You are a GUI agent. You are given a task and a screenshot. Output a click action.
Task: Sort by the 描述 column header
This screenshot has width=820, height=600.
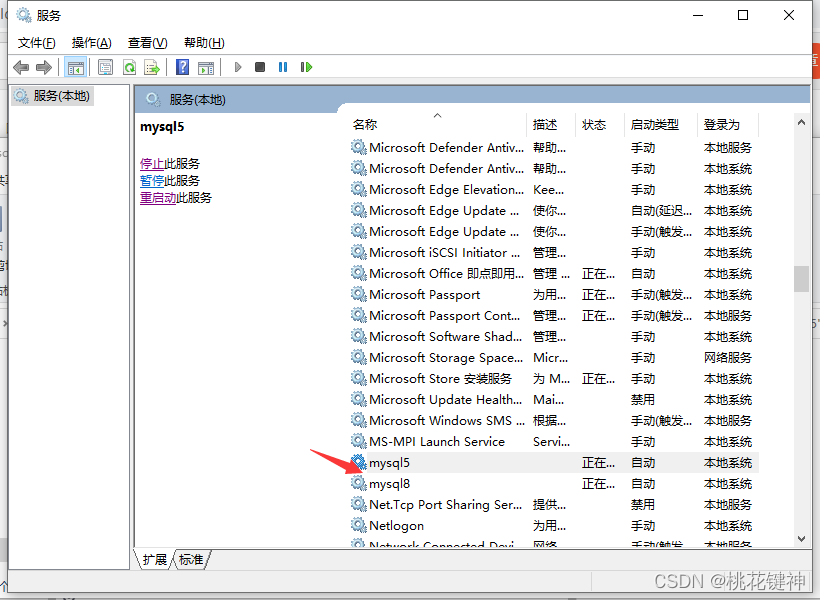click(x=551, y=124)
